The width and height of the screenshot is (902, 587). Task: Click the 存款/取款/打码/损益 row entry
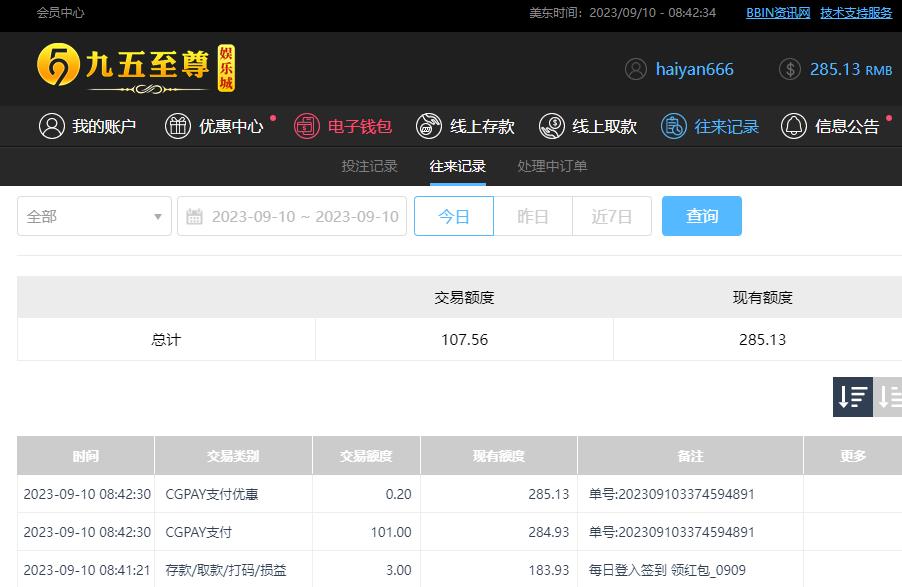click(226, 570)
